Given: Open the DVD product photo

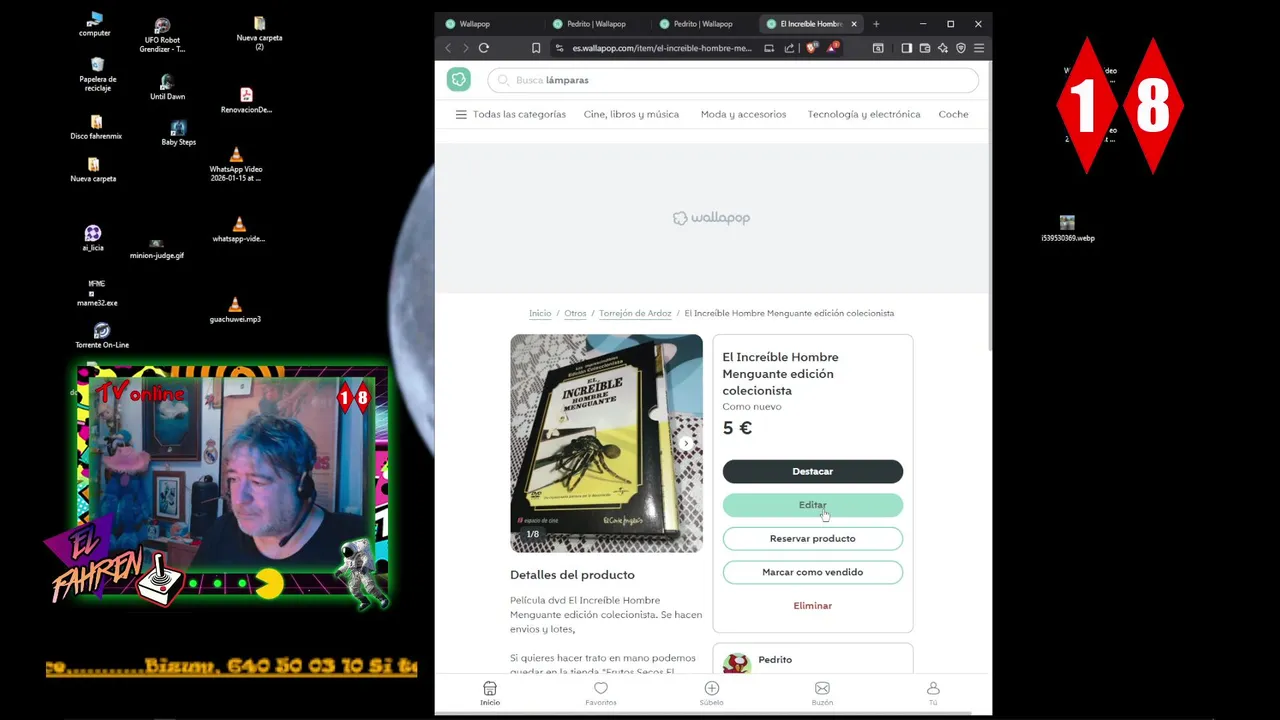Looking at the screenshot, I should pyautogui.click(x=606, y=443).
